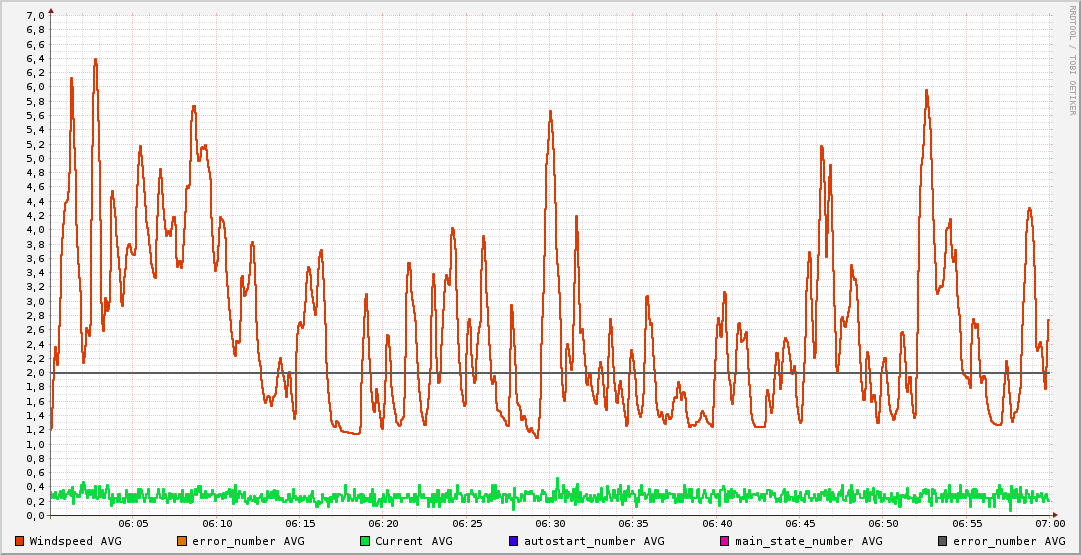This screenshot has height=555, width=1081.
Task: Select the Windspeed AVG legend label
Action: point(75,541)
